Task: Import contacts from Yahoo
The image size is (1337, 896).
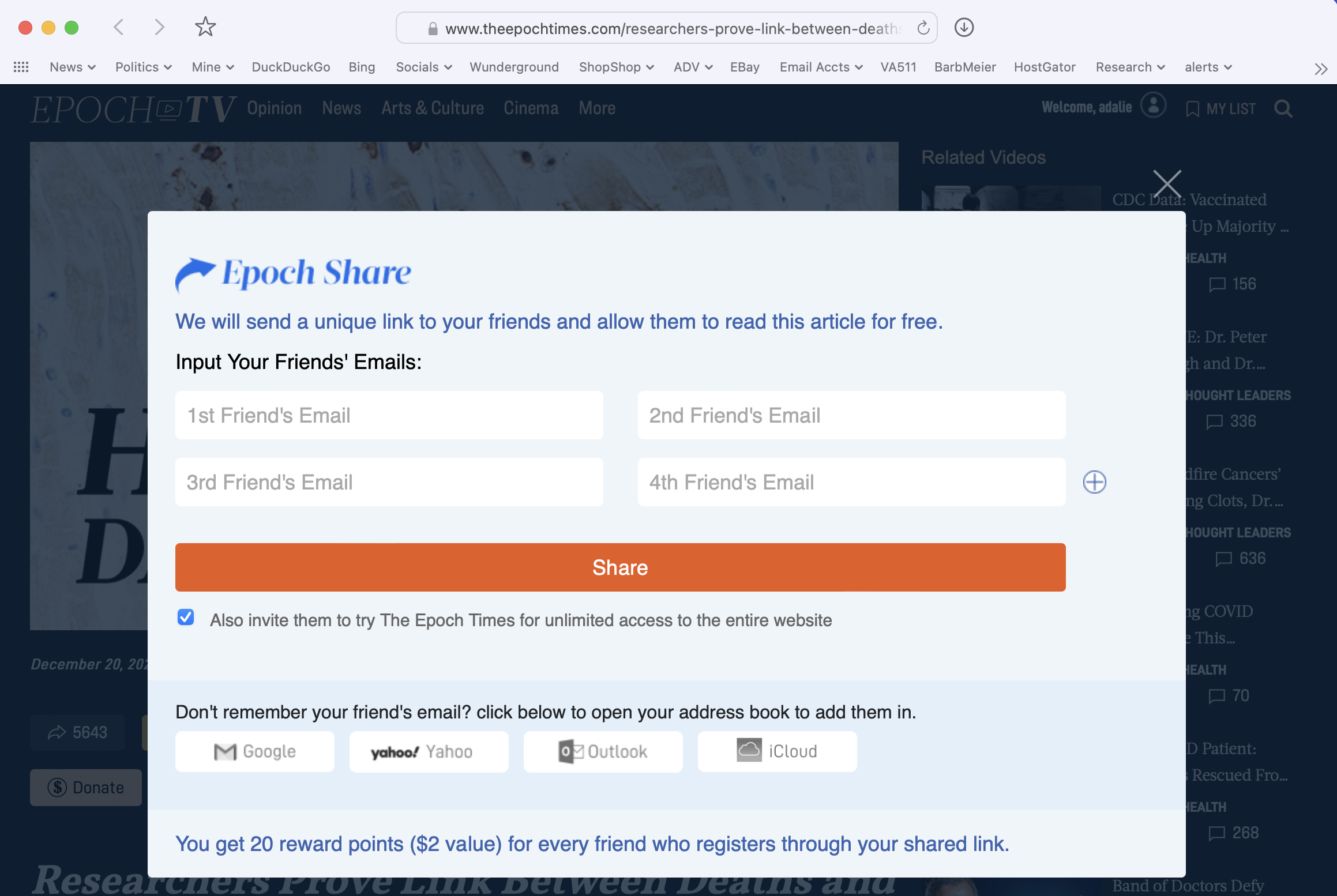Action: tap(429, 751)
